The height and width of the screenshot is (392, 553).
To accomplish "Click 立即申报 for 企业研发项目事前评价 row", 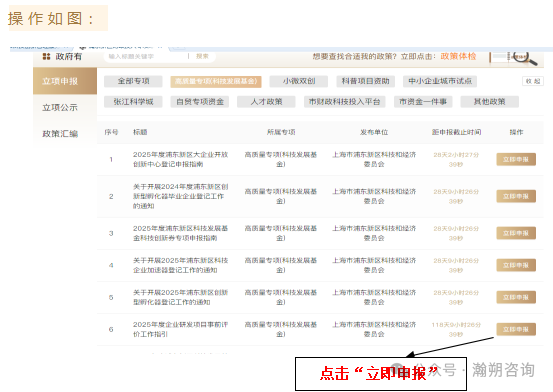I will coord(516,329).
